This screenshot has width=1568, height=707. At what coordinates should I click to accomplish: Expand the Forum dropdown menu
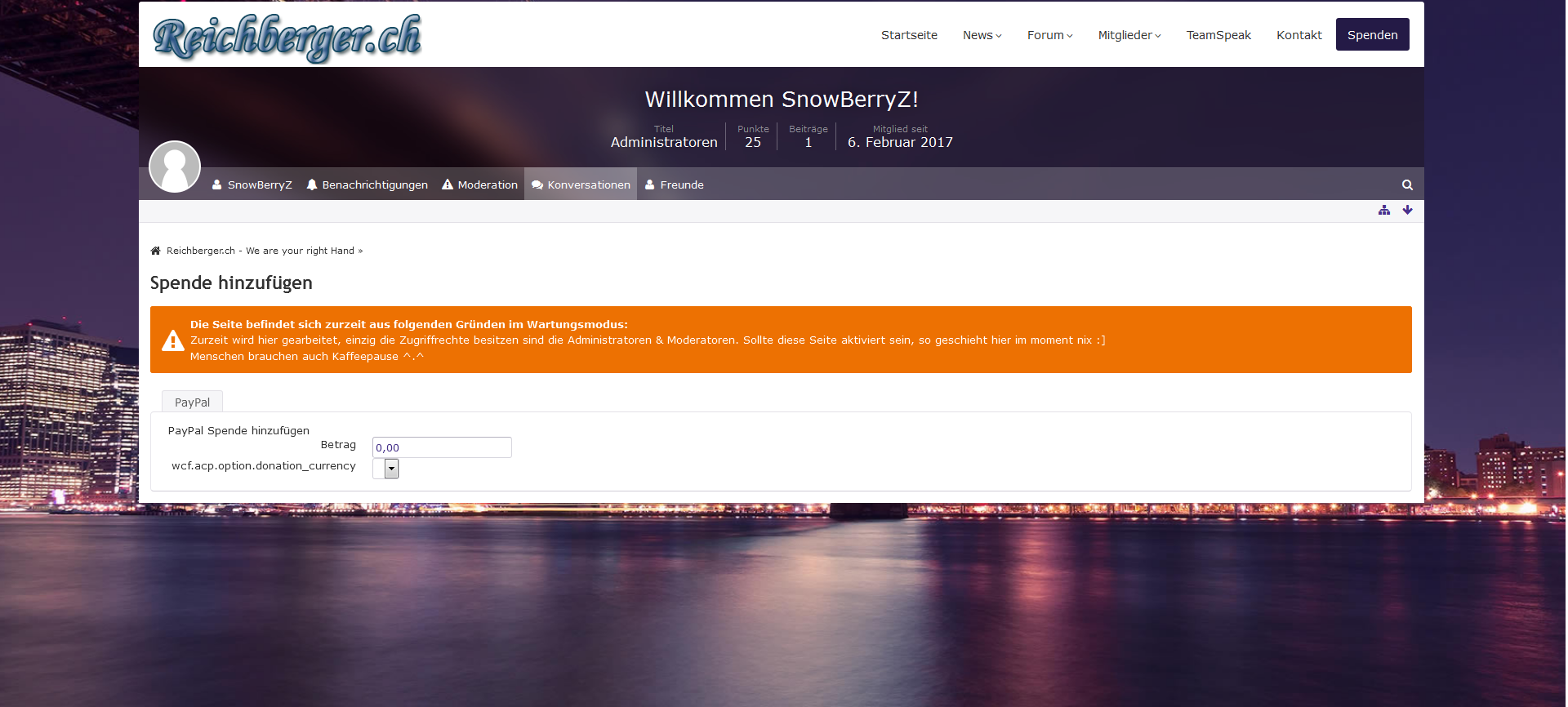coord(1049,35)
